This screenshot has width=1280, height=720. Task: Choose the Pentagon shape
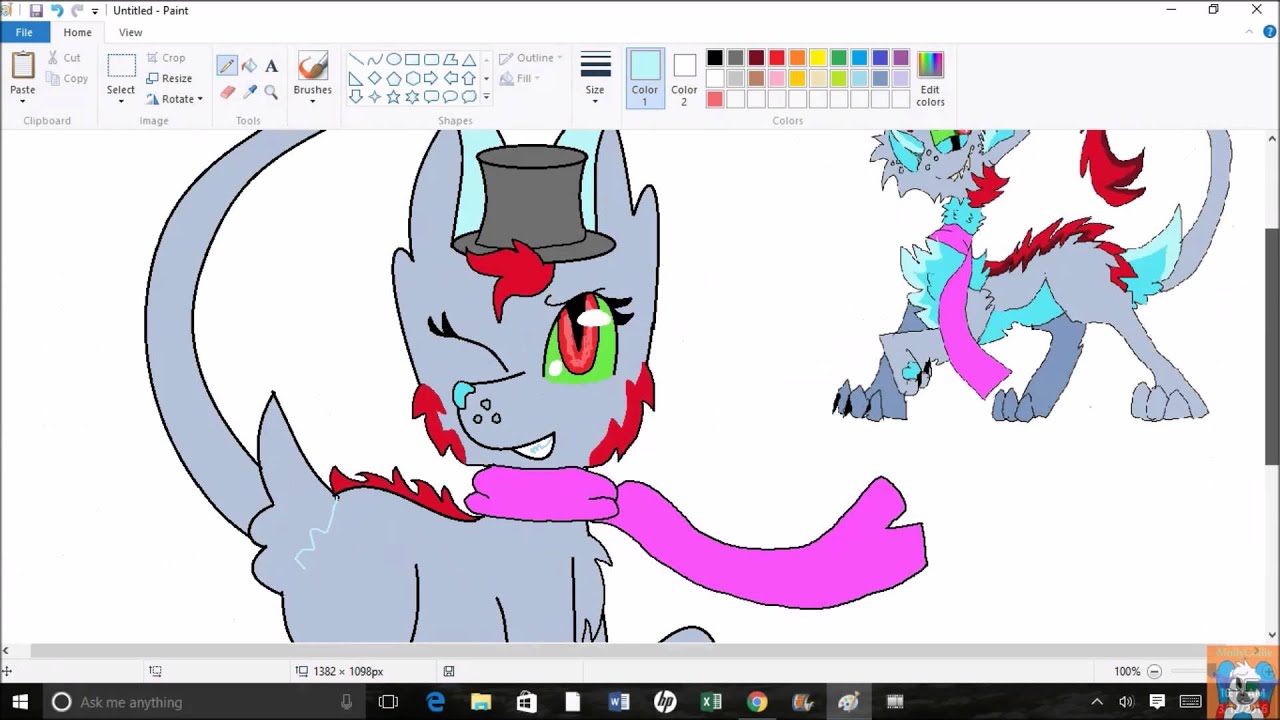(393, 78)
